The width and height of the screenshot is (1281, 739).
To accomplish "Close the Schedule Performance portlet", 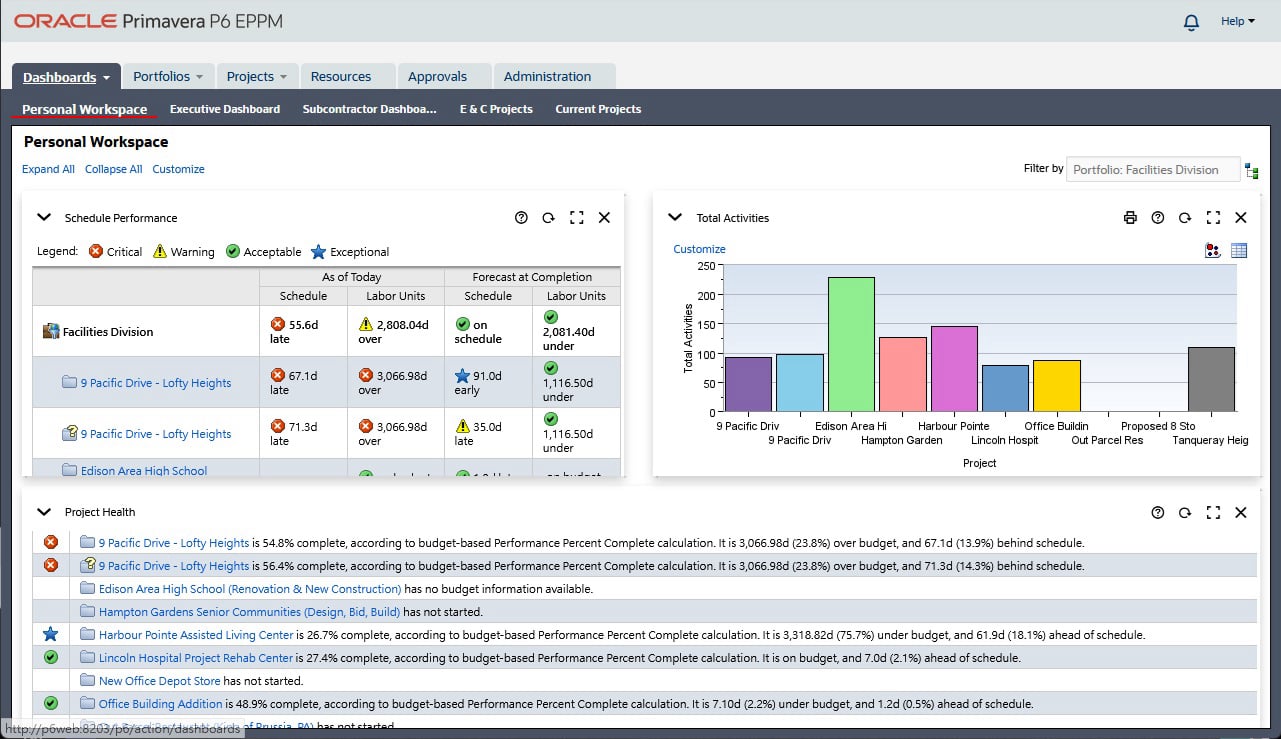I will pos(604,218).
